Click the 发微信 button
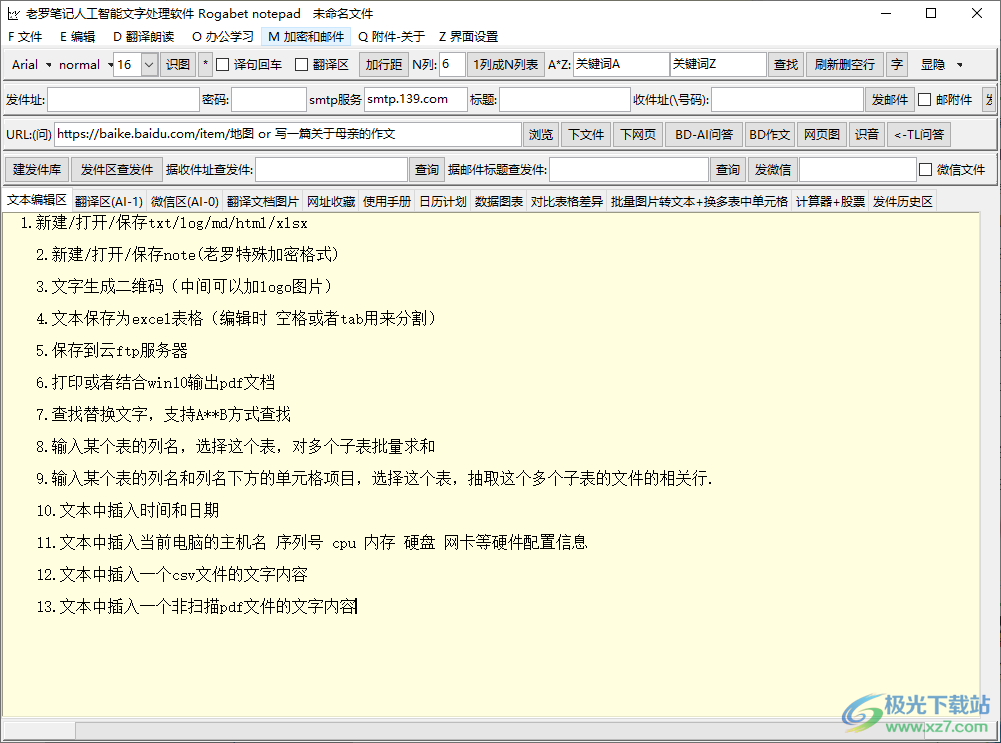This screenshot has height=743, width=1001. click(x=772, y=169)
